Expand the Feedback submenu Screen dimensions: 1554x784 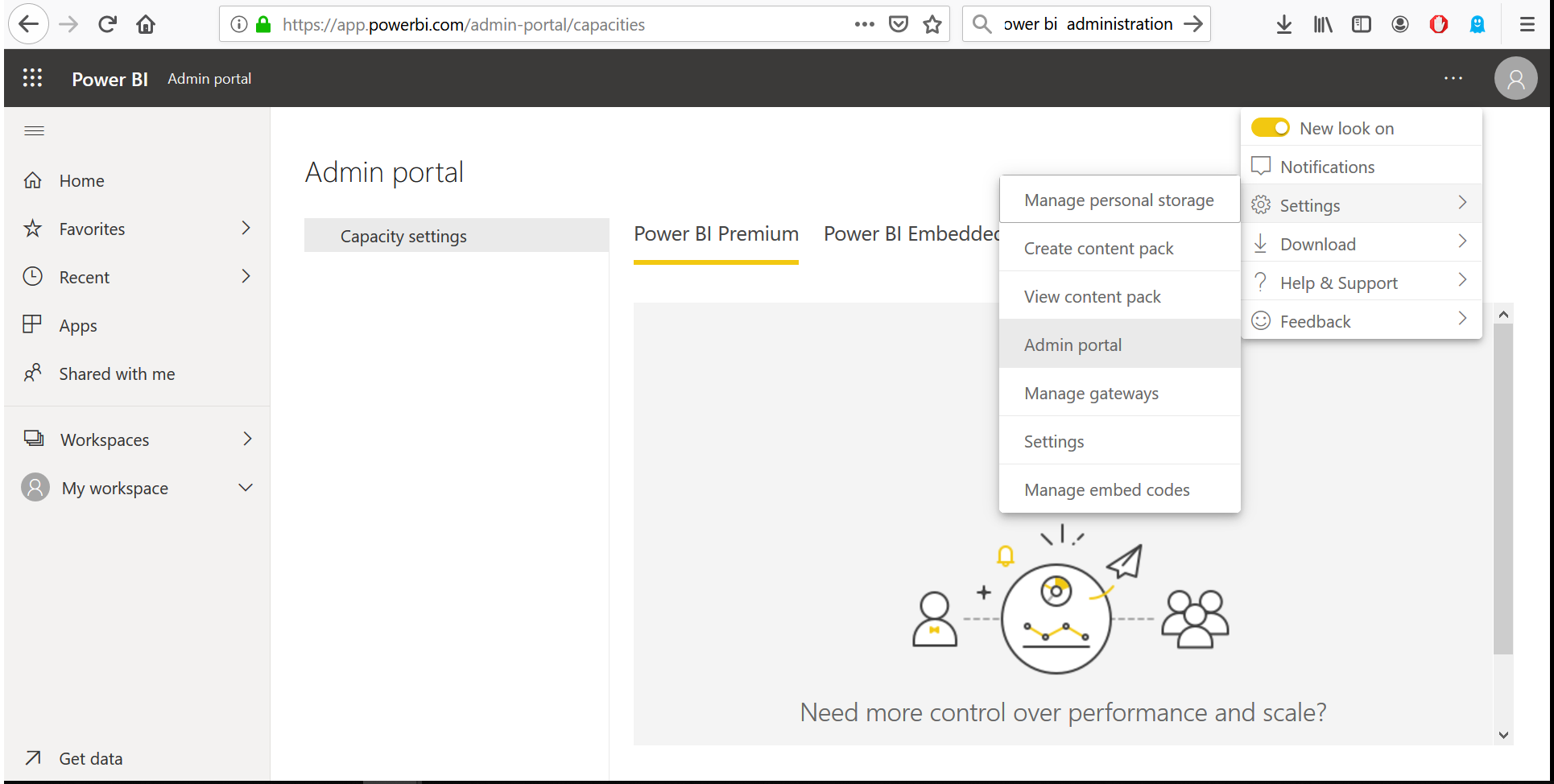1361,321
